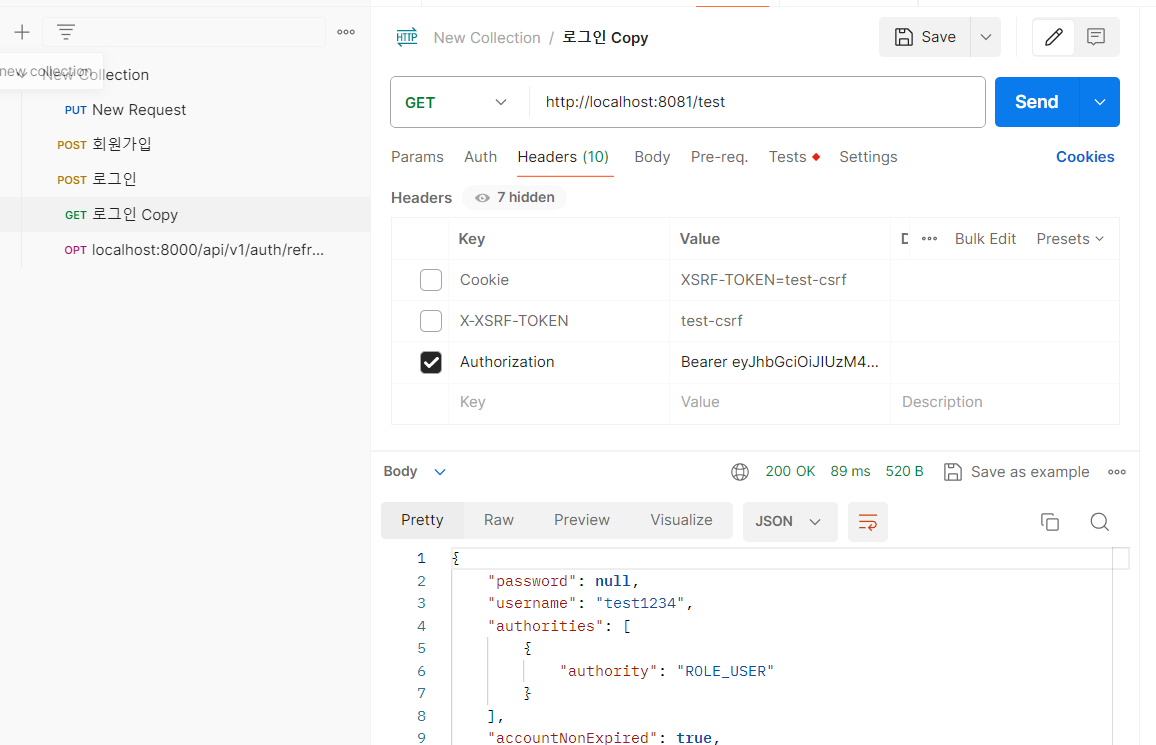Image resolution: width=1156 pixels, height=745 pixels.
Task: Click the request URL input field
Action: click(757, 102)
